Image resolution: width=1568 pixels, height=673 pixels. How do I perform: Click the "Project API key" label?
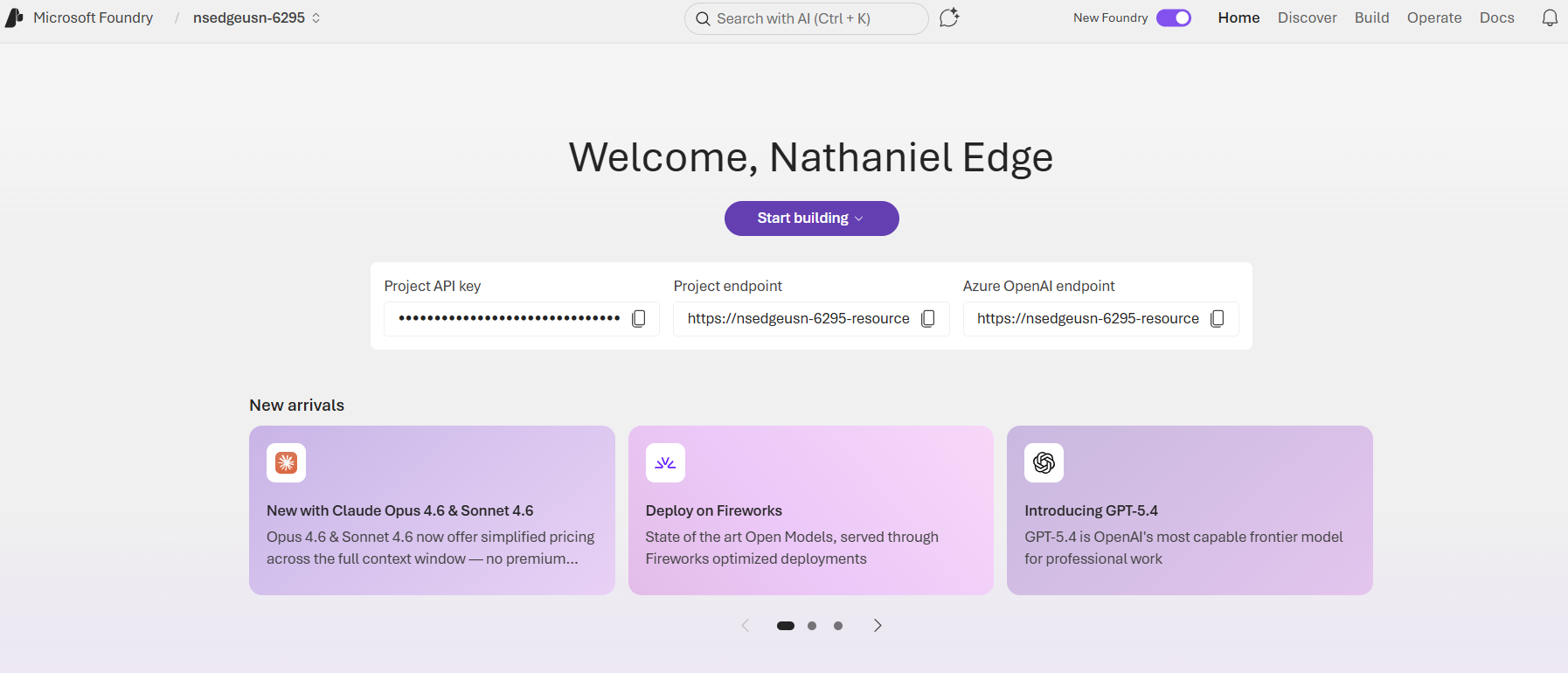click(433, 286)
